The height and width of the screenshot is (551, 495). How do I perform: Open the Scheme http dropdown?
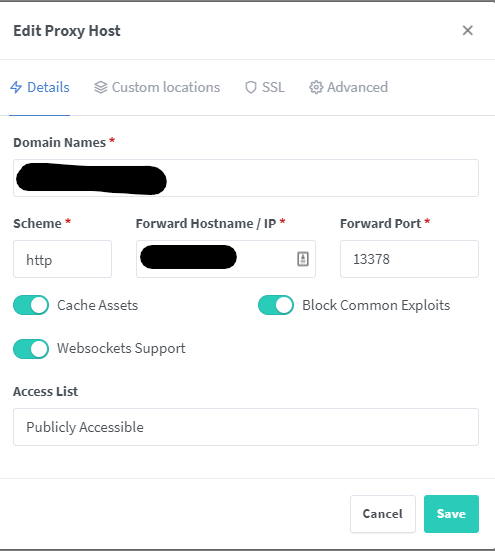[x=63, y=259]
